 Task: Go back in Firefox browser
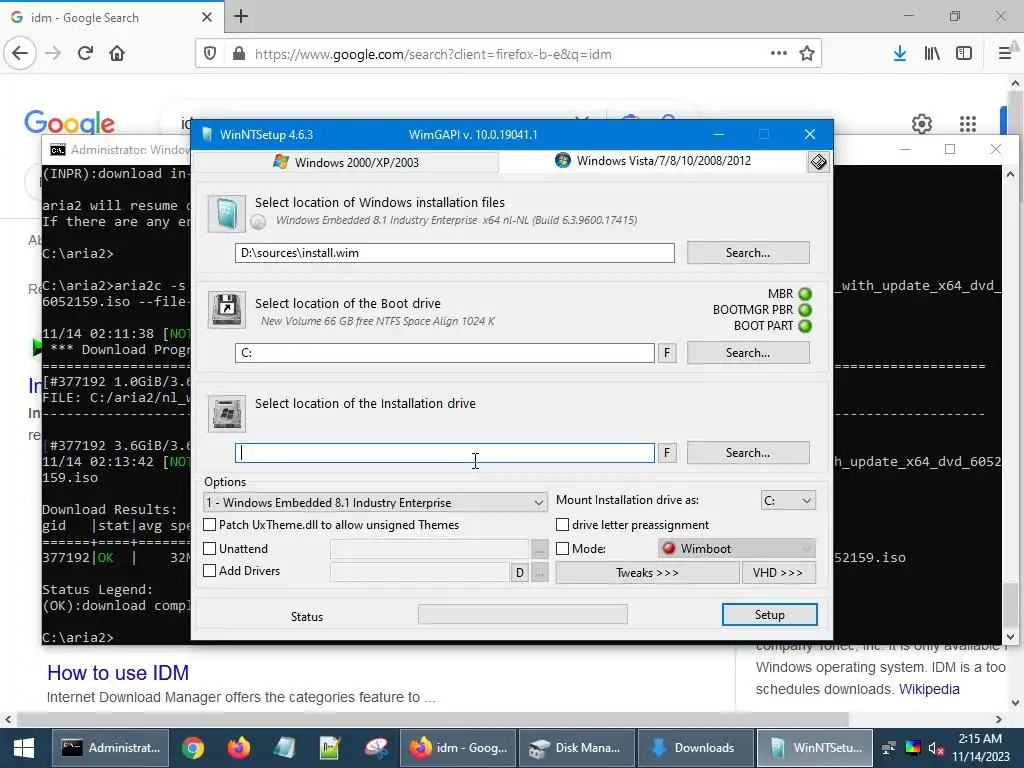click(x=20, y=53)
